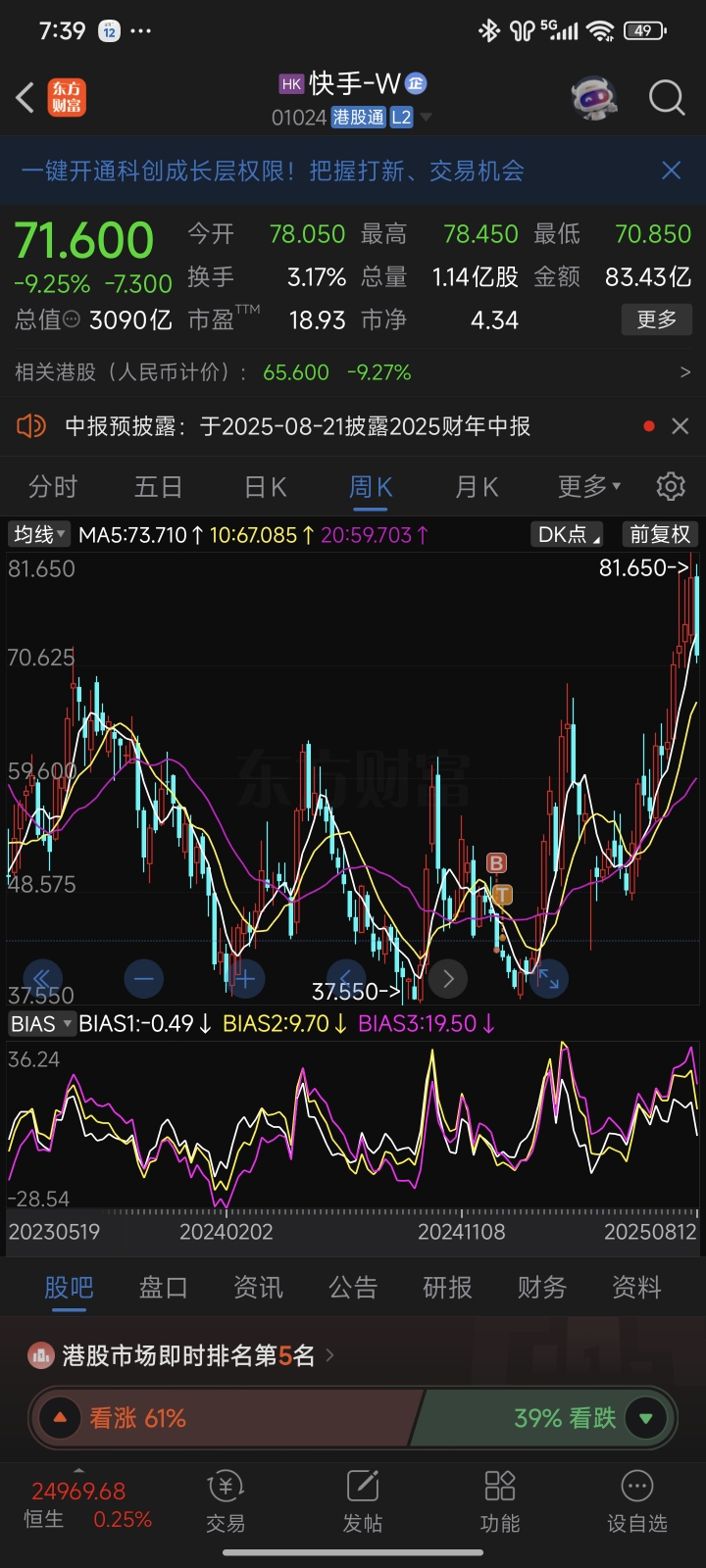Tap the market ranking icon
This screenshot has height=1568, width=706.
coord(41,1356)
